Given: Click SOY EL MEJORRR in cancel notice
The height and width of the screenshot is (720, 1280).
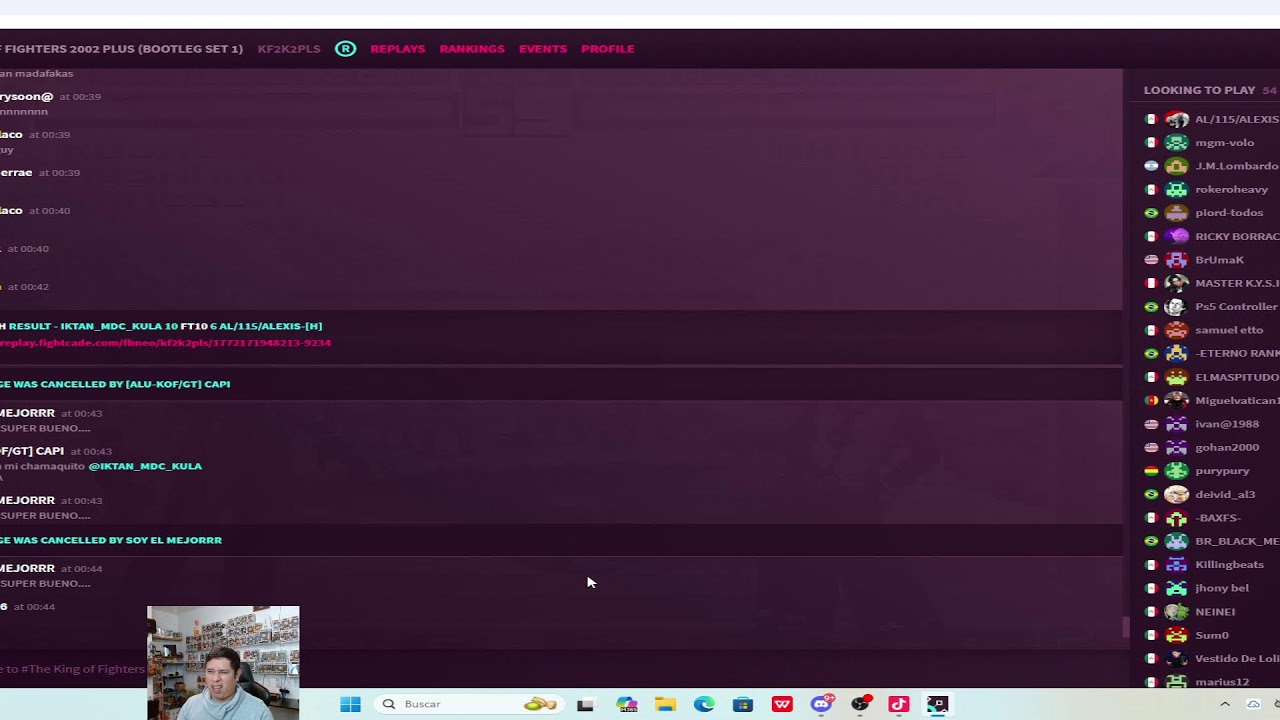Looking at the screenshot, I should click(x=172, y=540).
